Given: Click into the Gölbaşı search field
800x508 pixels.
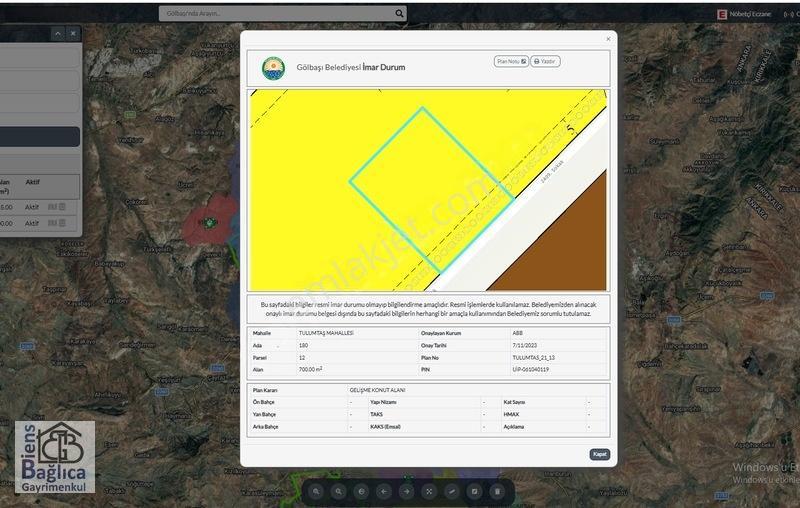Looking at the screenshot, I should pos(277,14).
